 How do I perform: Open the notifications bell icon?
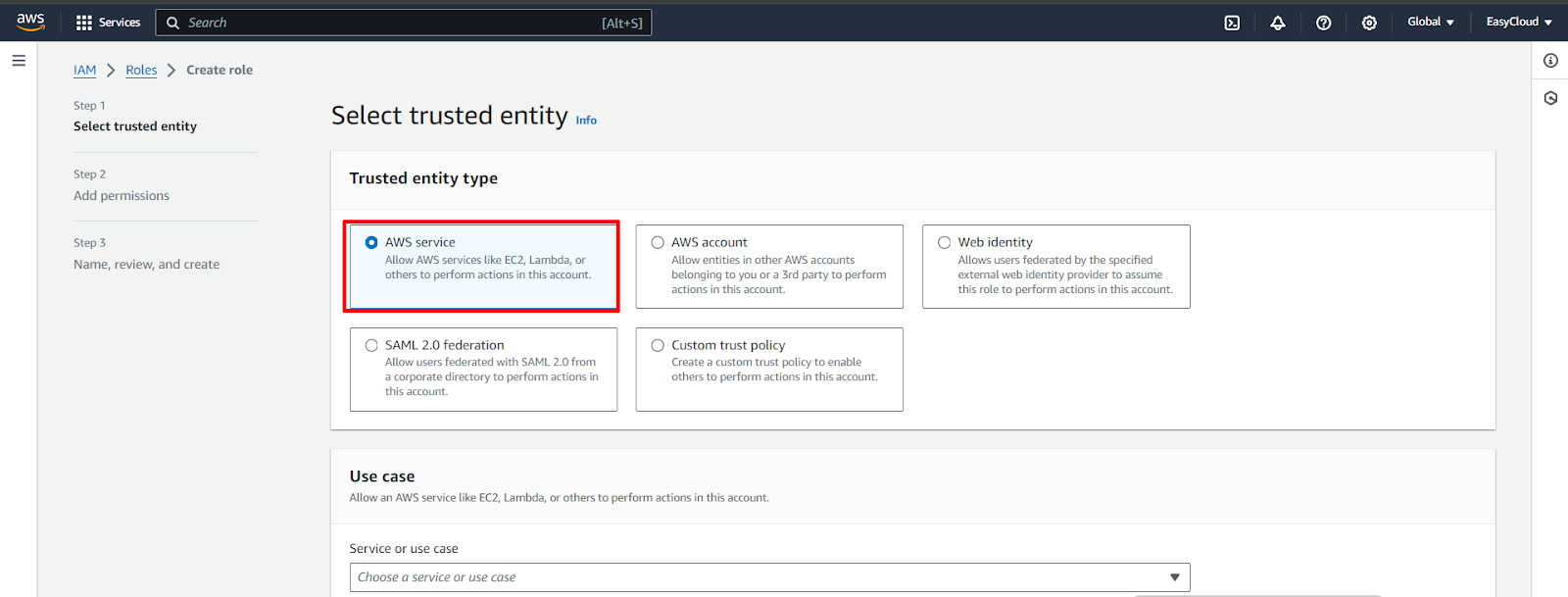[x=1278, y=23]
